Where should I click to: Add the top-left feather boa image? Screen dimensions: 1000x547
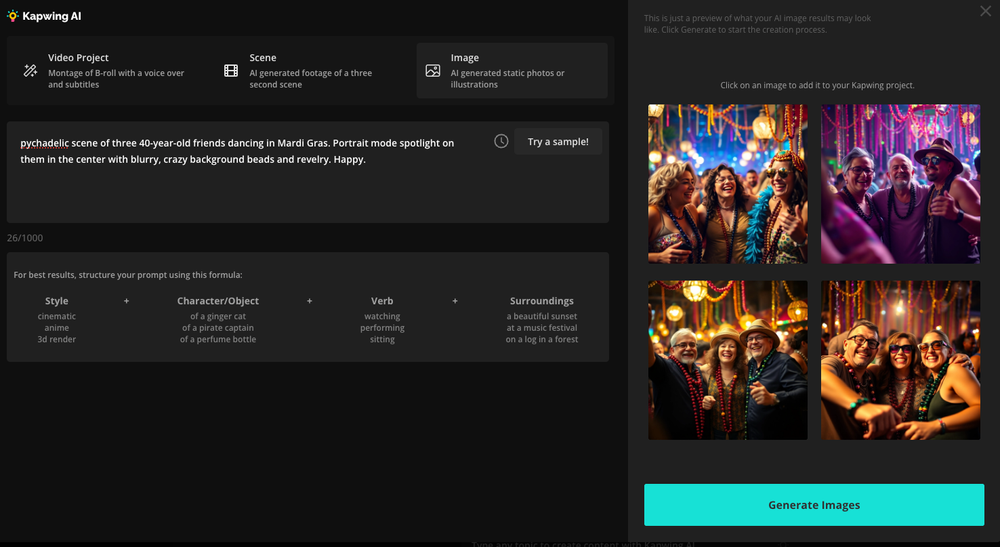pyautogui.click(x=727, y=184)
